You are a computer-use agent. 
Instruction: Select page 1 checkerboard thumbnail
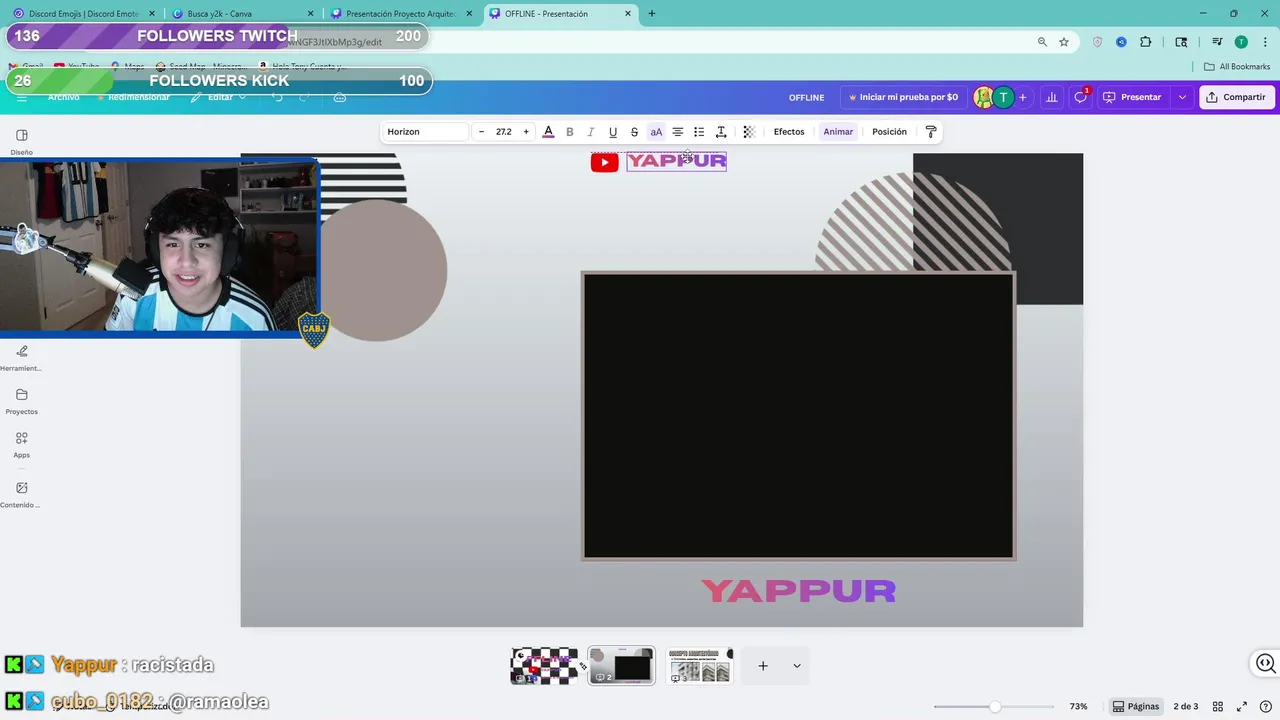544,666
